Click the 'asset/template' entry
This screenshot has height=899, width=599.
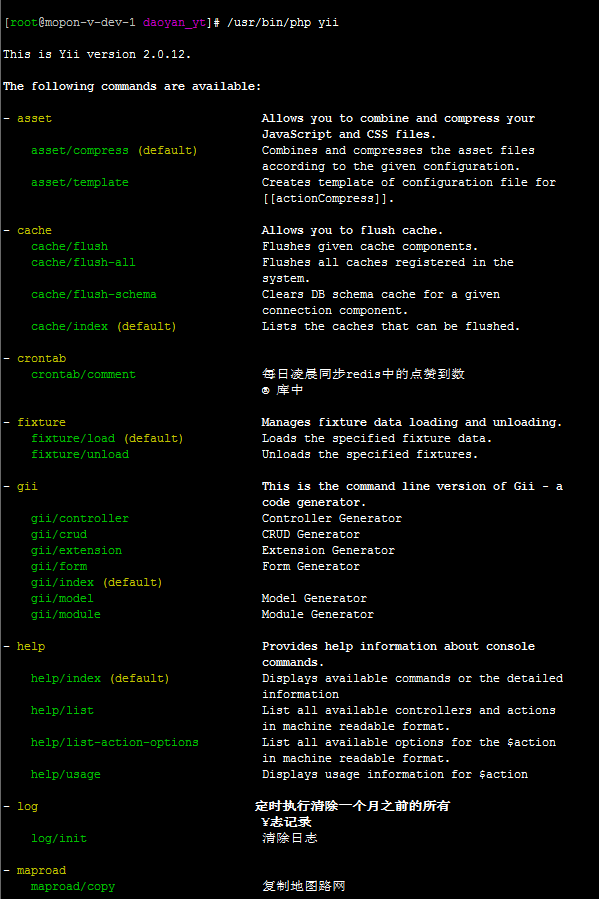tap(80, 182)
